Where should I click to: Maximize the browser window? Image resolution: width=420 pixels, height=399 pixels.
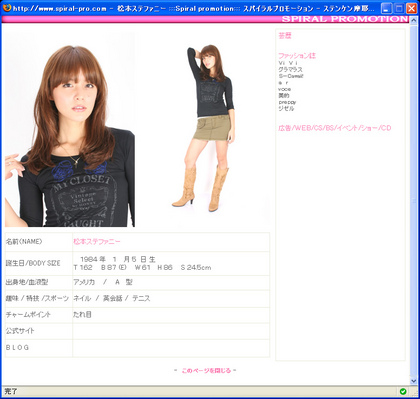tap(399, 8)
